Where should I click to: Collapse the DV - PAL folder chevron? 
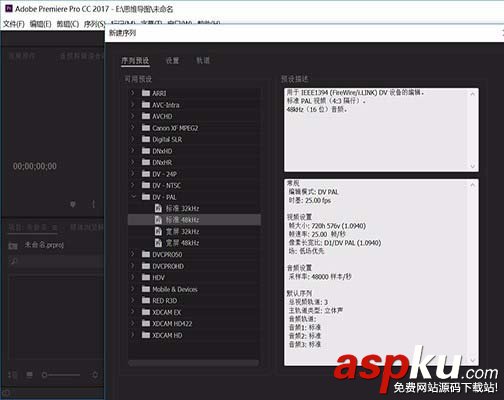point(133,197)
